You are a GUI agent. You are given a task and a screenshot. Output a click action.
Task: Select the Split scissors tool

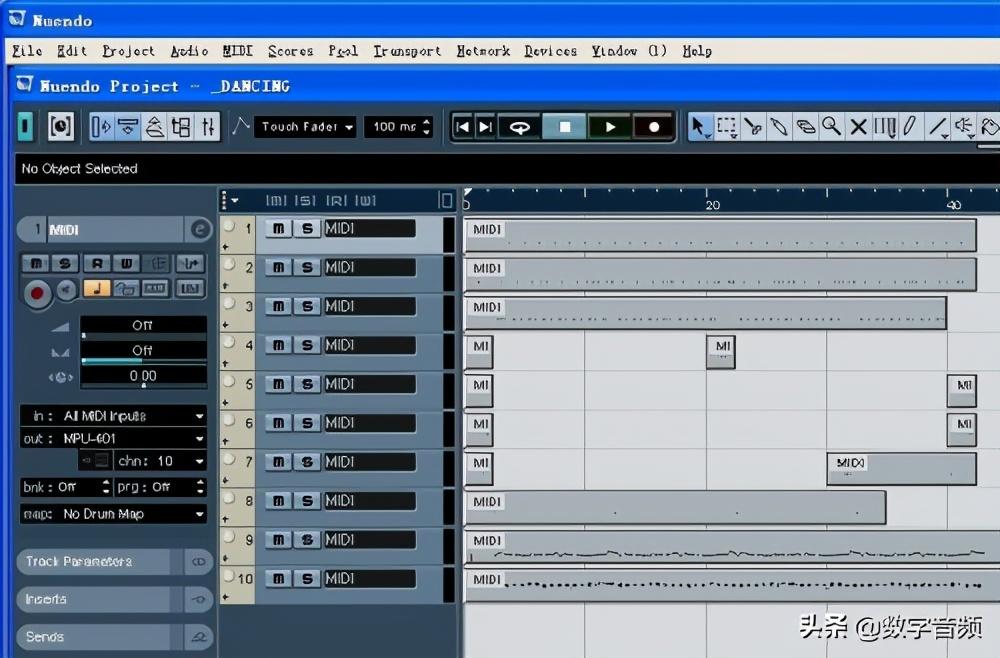[x=753, y=126]
